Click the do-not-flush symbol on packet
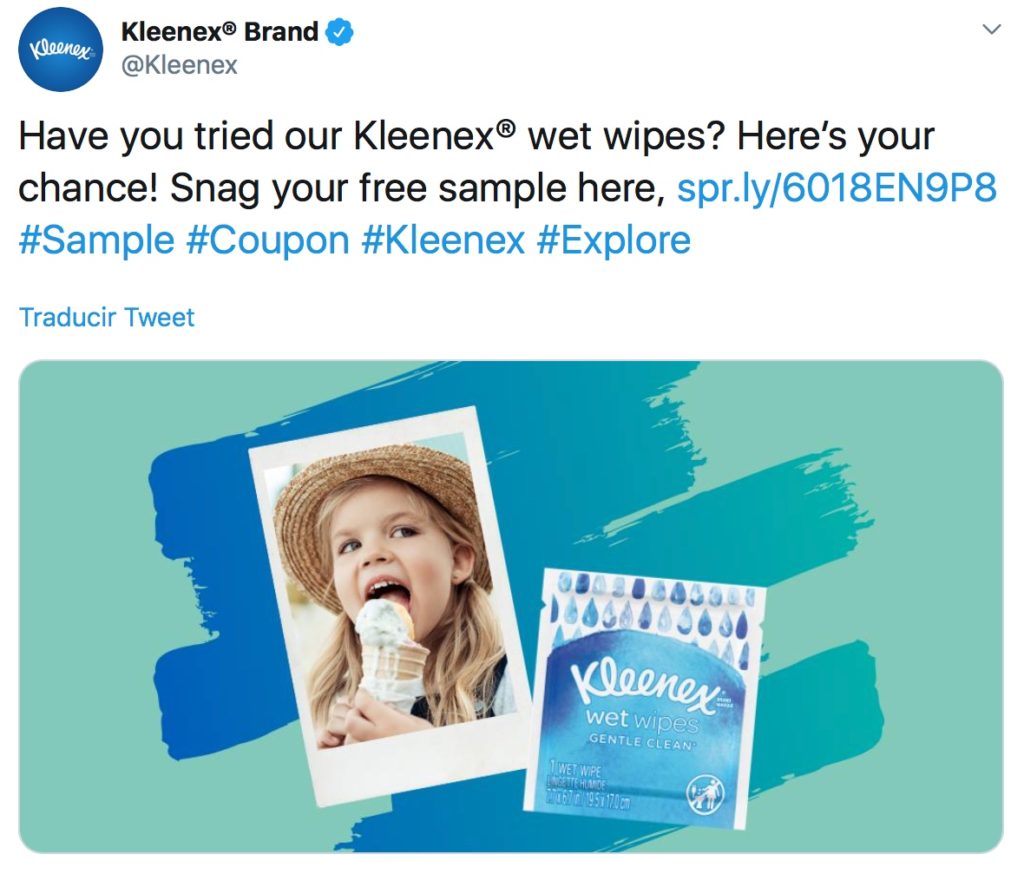The image size is (1024, 894). pos(704,794)
